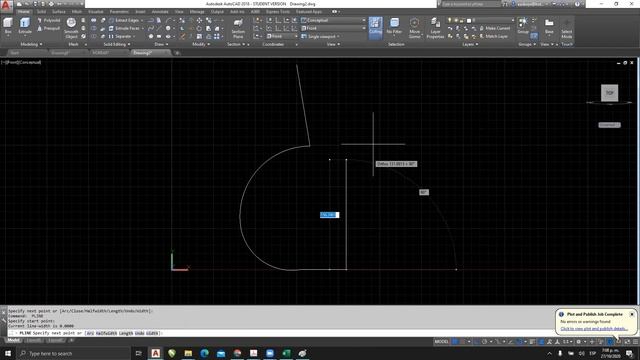Toggle the layer on/off lightbulb icon
This screenshot has height=360, width=640.
450,20
